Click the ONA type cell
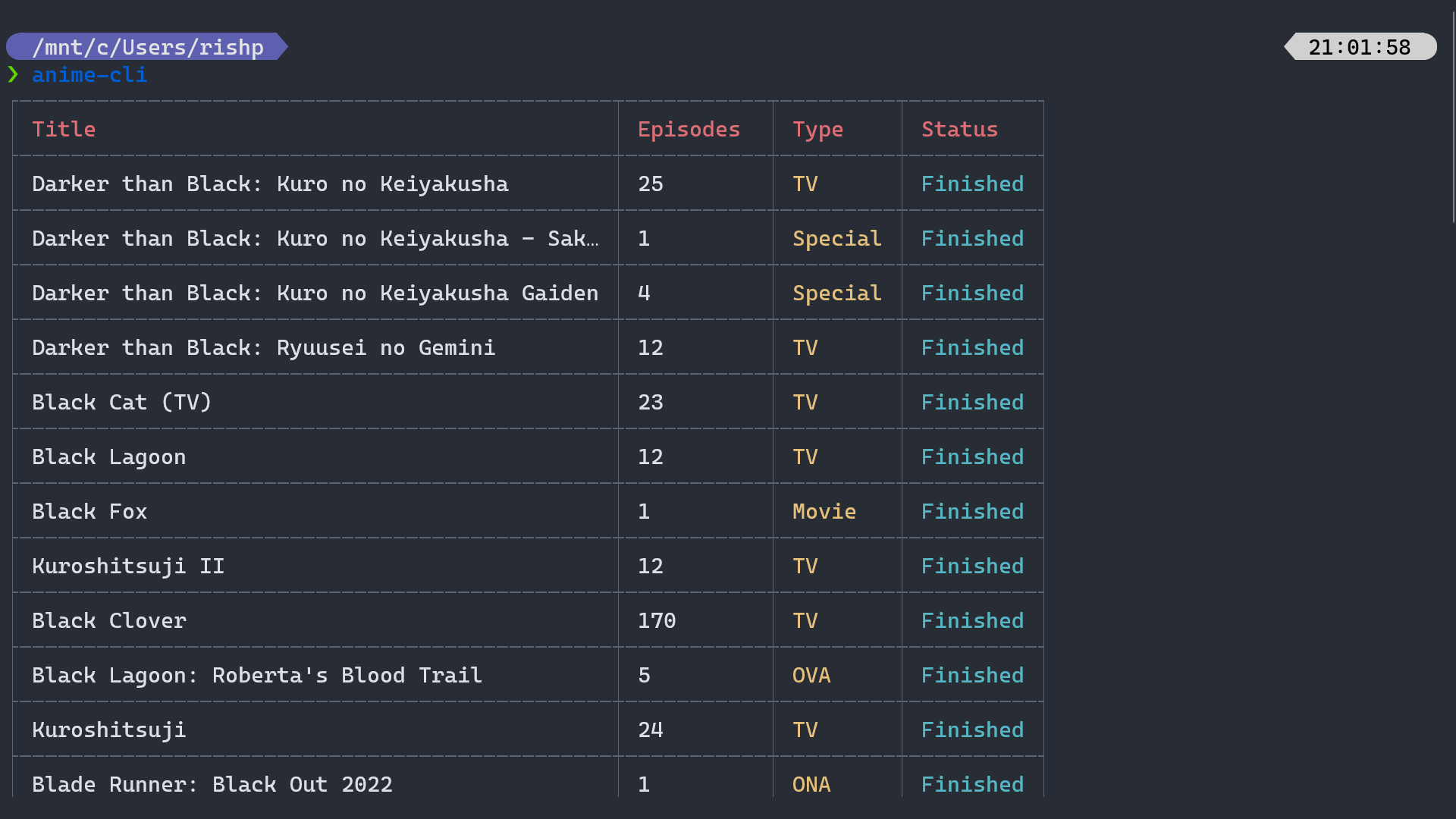The width and height of the screenshot is (1456, 819). pyautogui.click(x=811, y=784)
